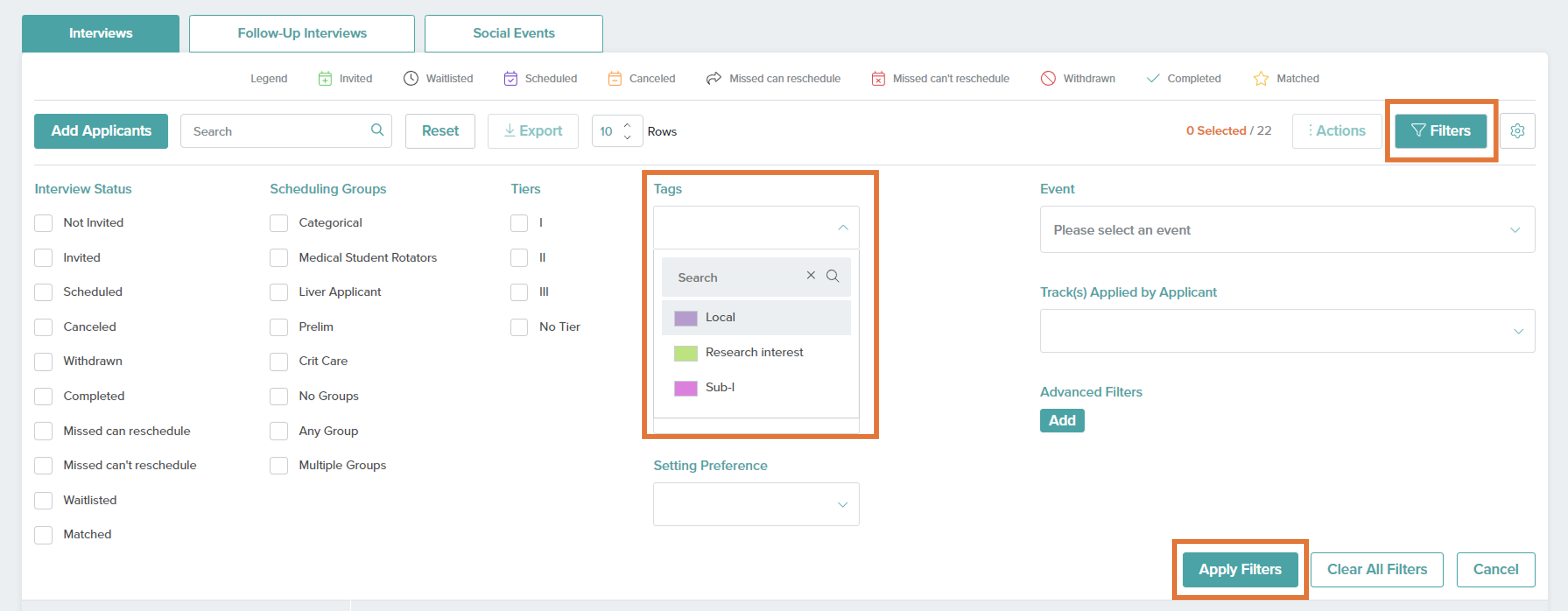The height and width of the screenshot is (611, 1568).
Task: Select the Medical Student Rotators group
Action: pyautogui.click(x=279, y=258)
